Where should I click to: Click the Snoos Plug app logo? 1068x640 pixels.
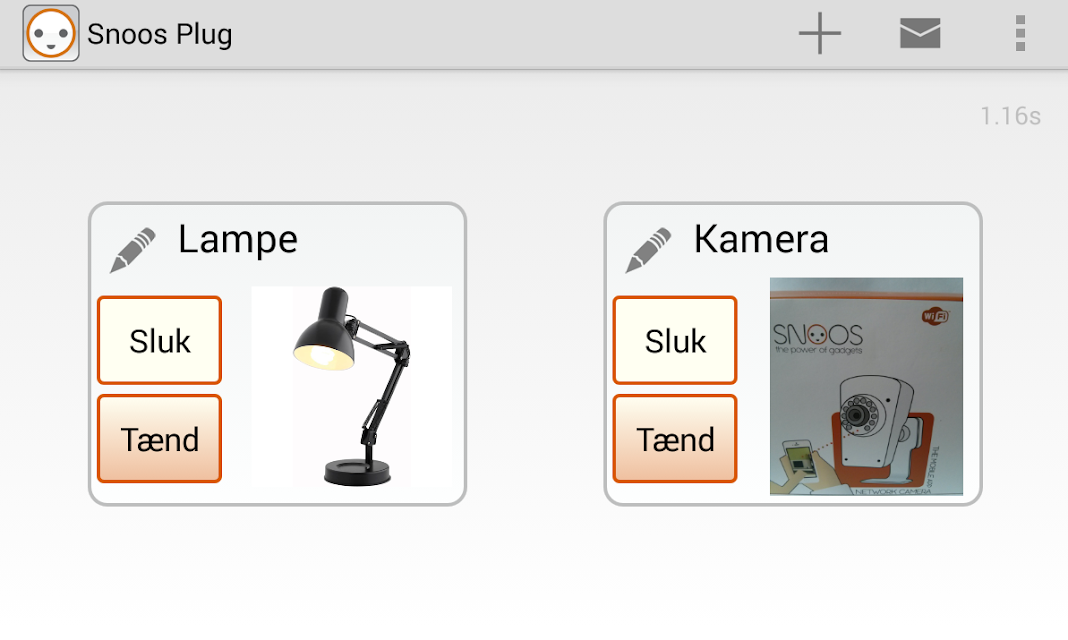pos(51,33)
